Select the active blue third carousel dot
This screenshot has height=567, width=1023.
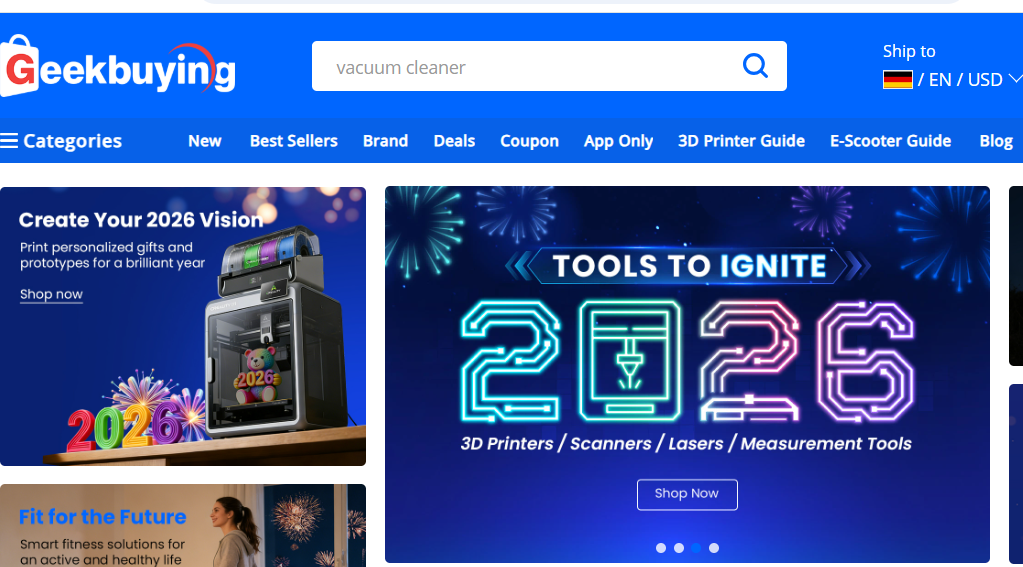click(696, 548)
